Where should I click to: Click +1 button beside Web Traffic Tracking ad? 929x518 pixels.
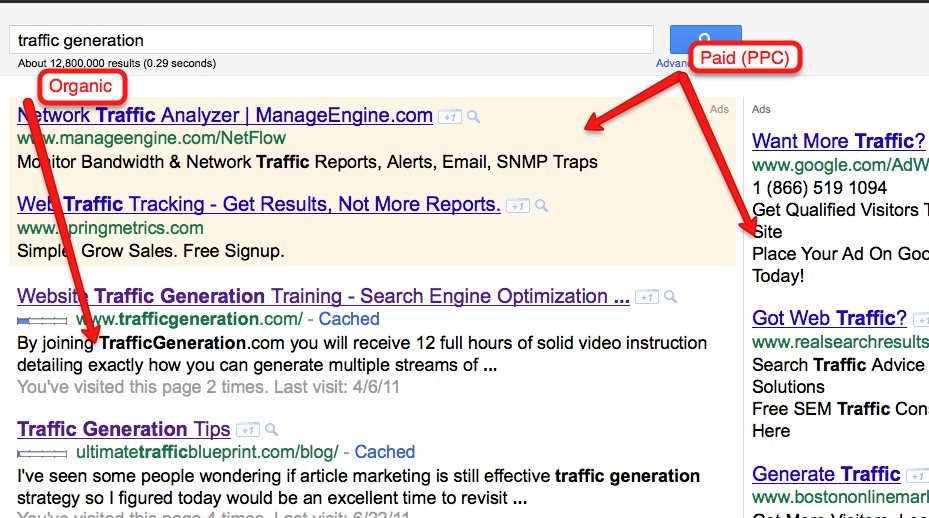point(517,206)
